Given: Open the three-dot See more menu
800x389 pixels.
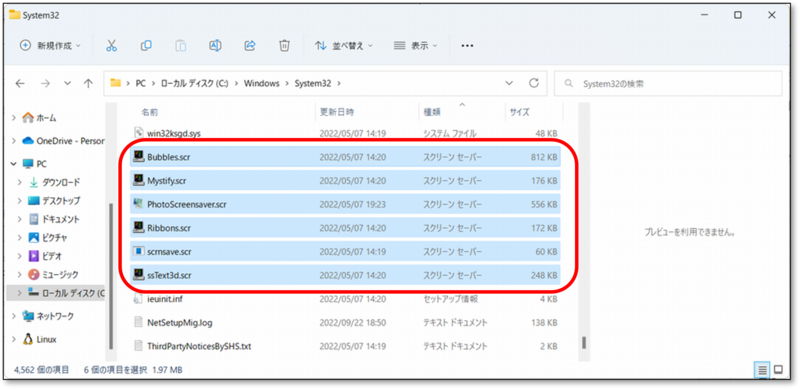Looking at the screenshot, I should click(467, 46).
